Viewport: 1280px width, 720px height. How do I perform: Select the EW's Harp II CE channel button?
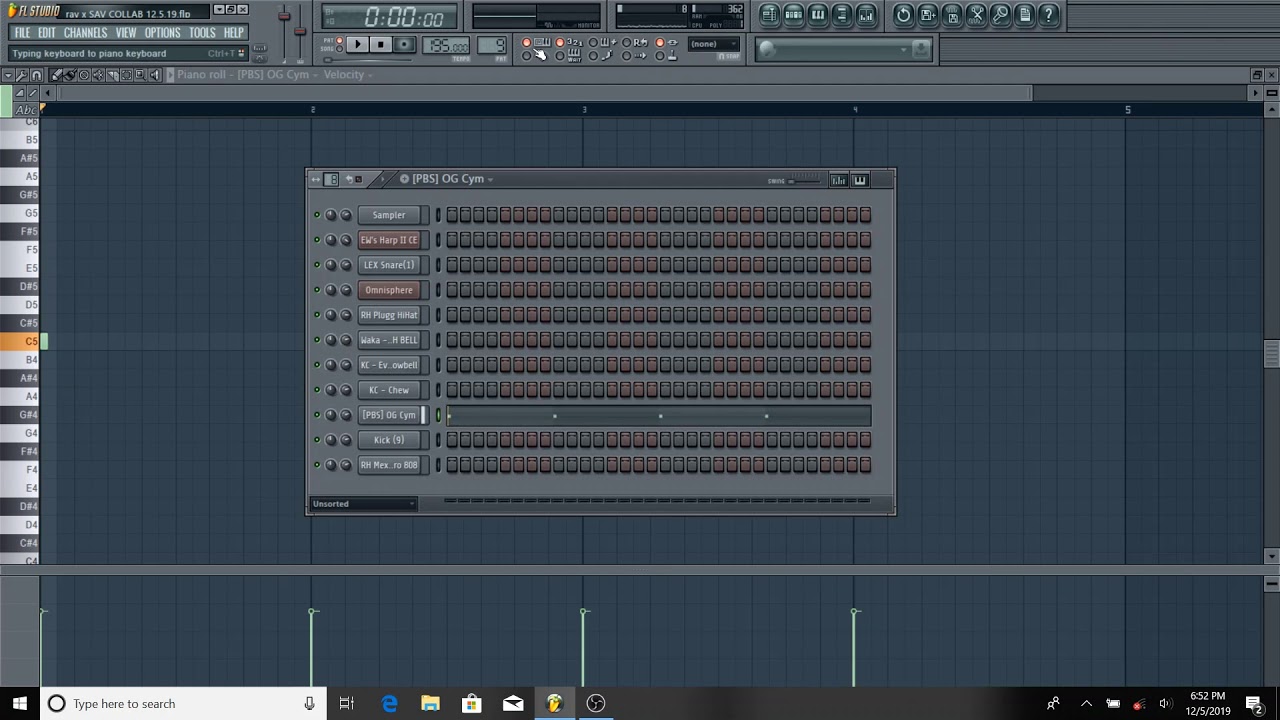[x=389, y=240]
